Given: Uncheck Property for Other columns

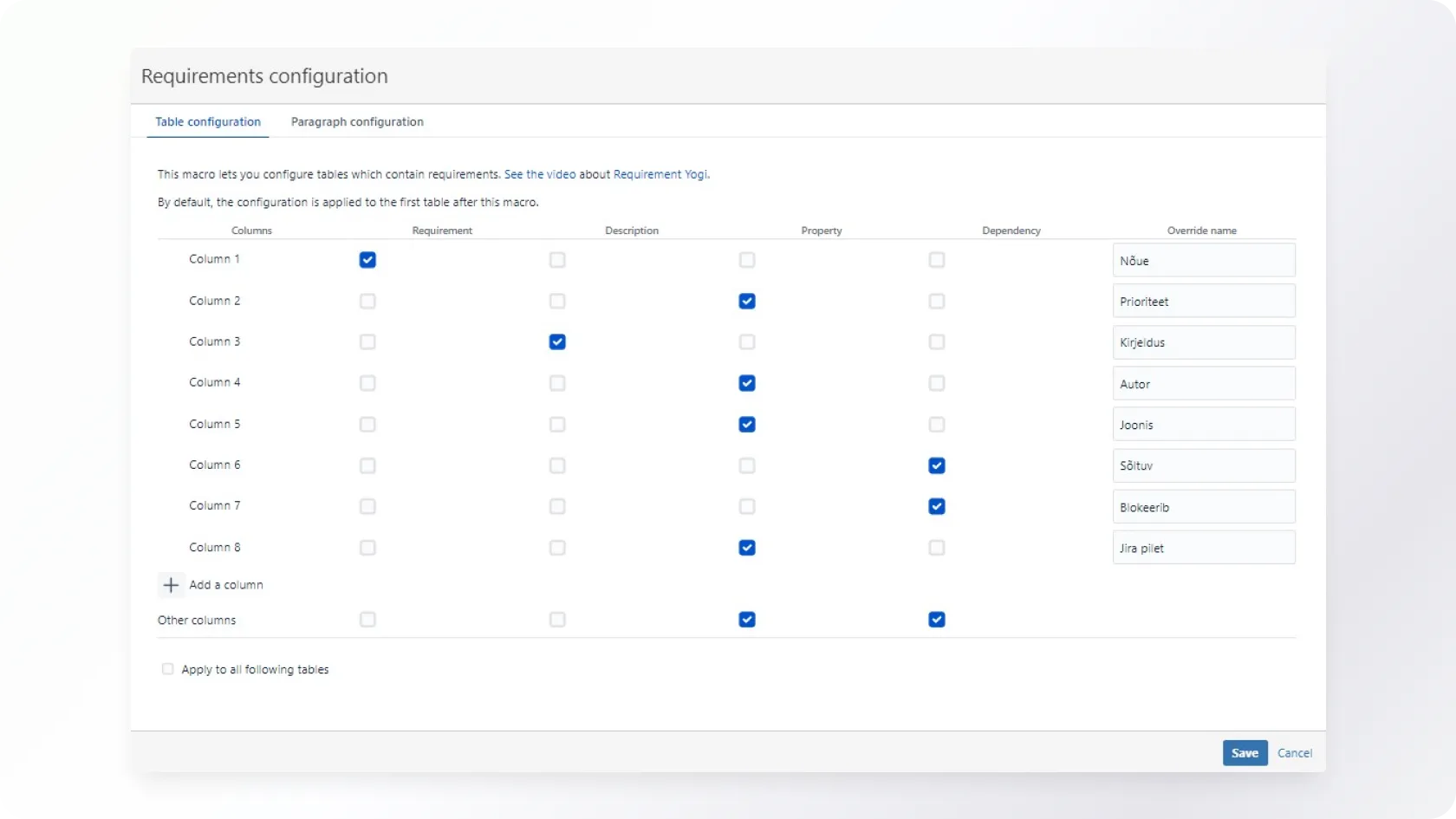Looking at the screenshot, I should (x=747, y=620).
